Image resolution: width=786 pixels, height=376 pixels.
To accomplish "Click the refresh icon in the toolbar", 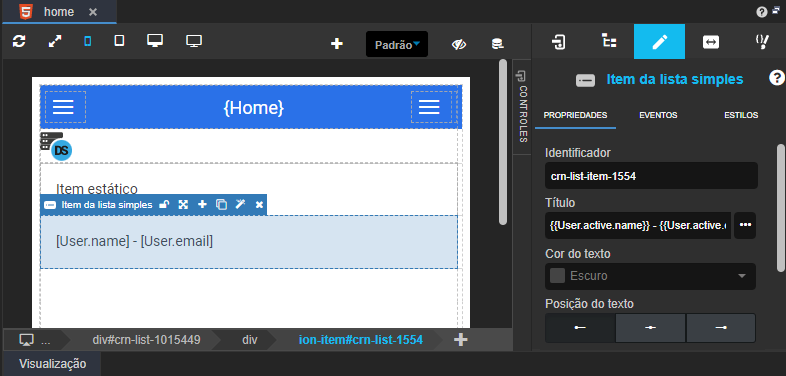I will point(19,42).
